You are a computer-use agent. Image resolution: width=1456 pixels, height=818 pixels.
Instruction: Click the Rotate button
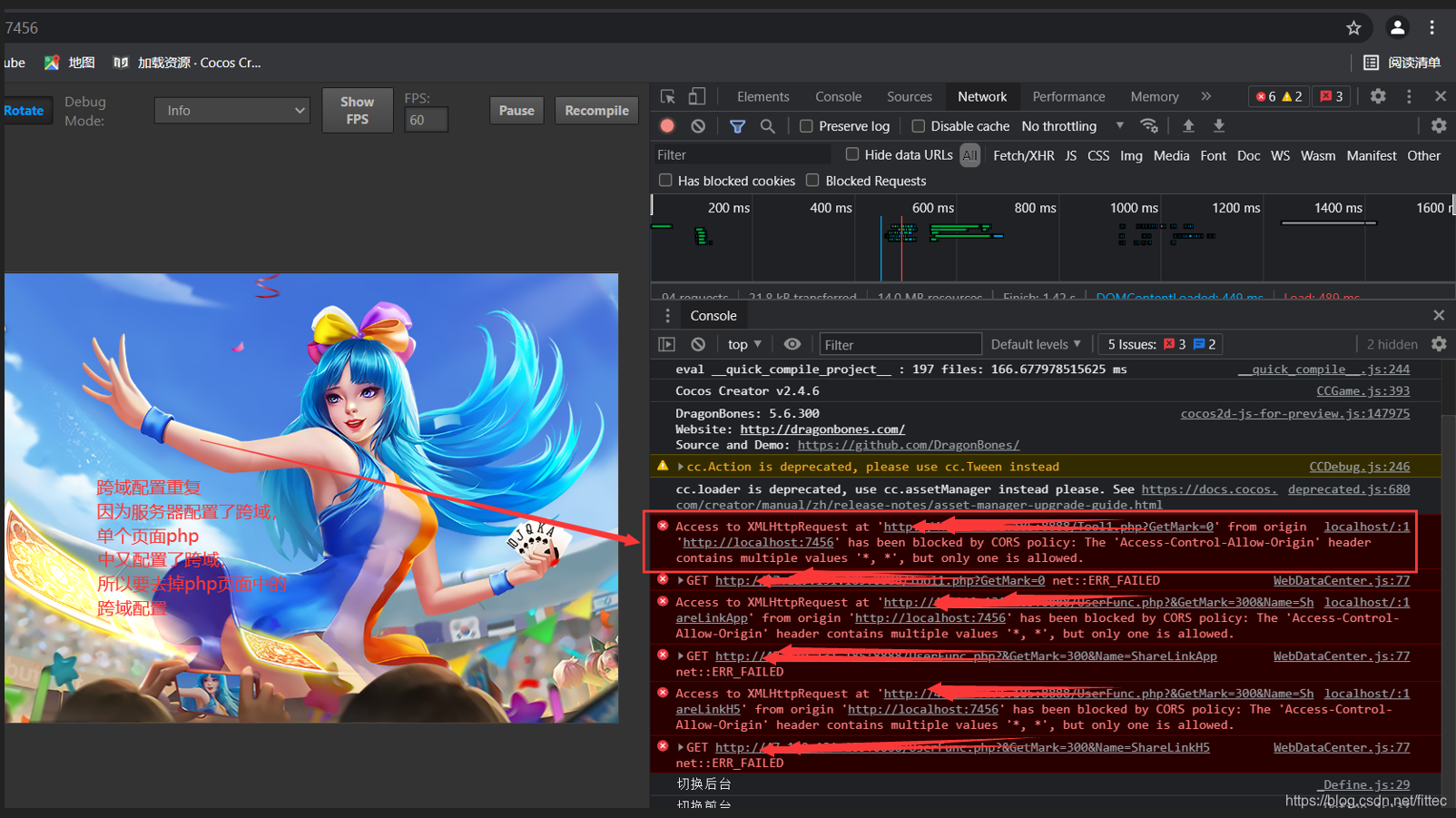[x=26, y=111]
